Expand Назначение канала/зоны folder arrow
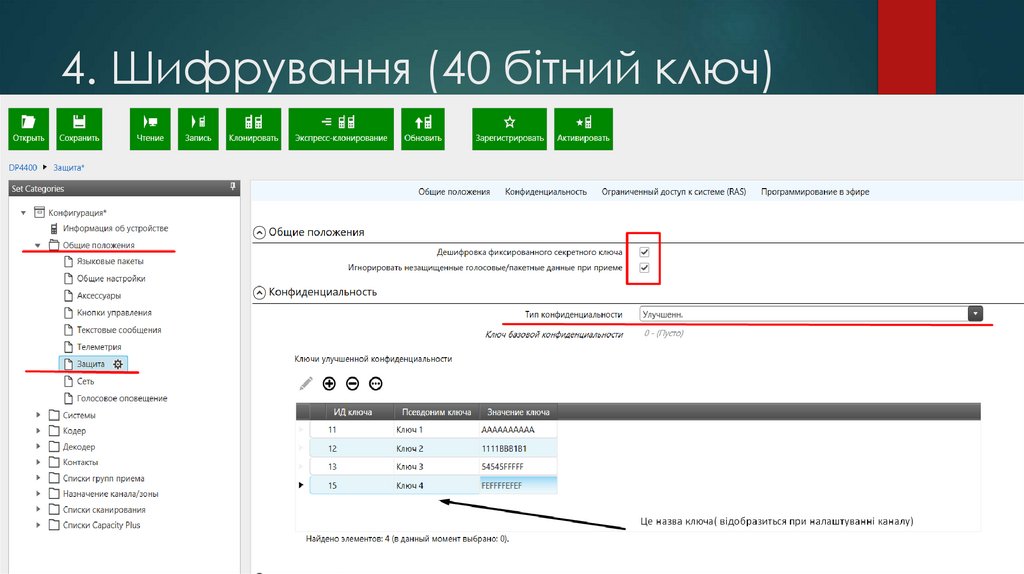The height and width of the screenshot is (574, 1024). [x=38, y=494]
